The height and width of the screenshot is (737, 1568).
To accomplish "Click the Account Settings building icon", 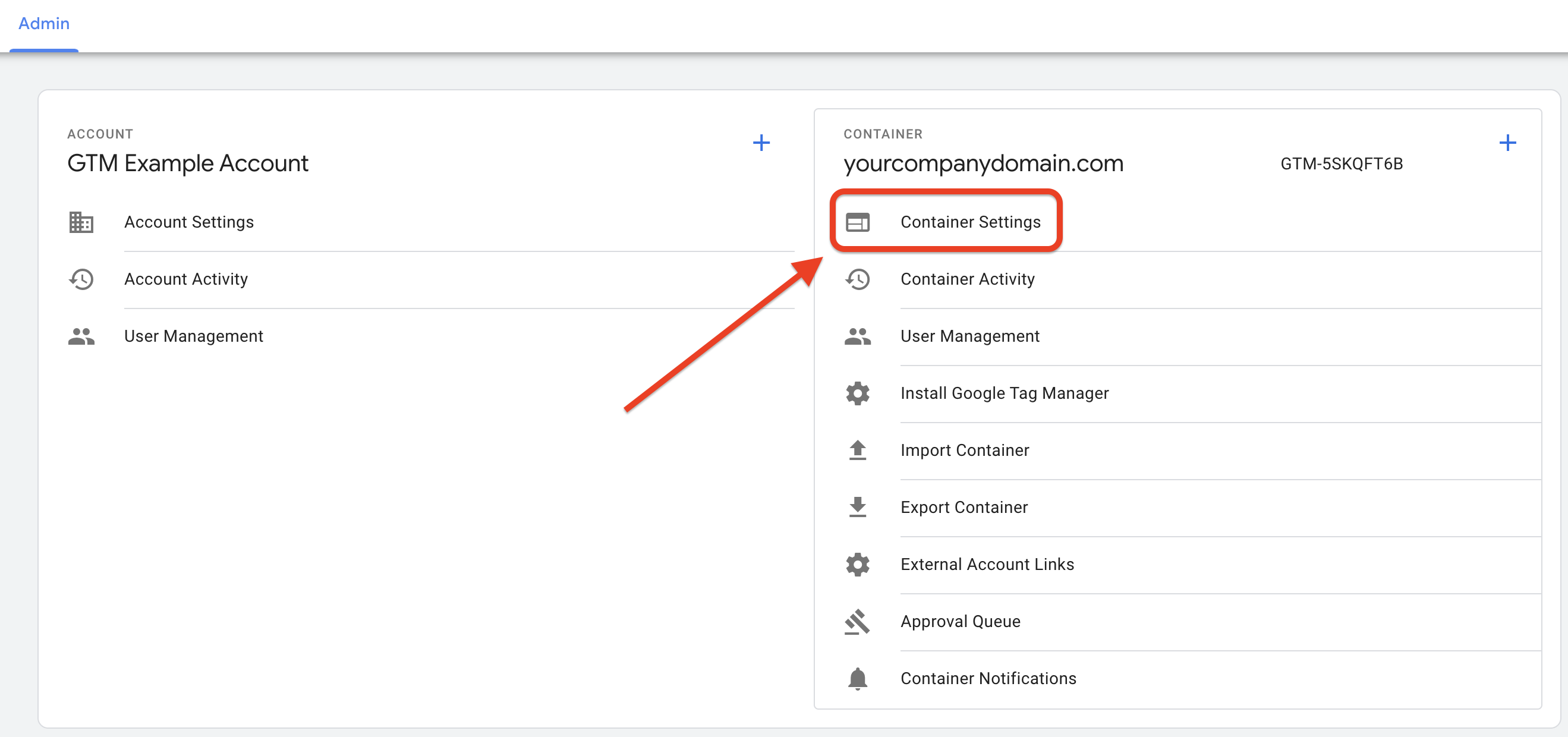I will click(81, 222).
